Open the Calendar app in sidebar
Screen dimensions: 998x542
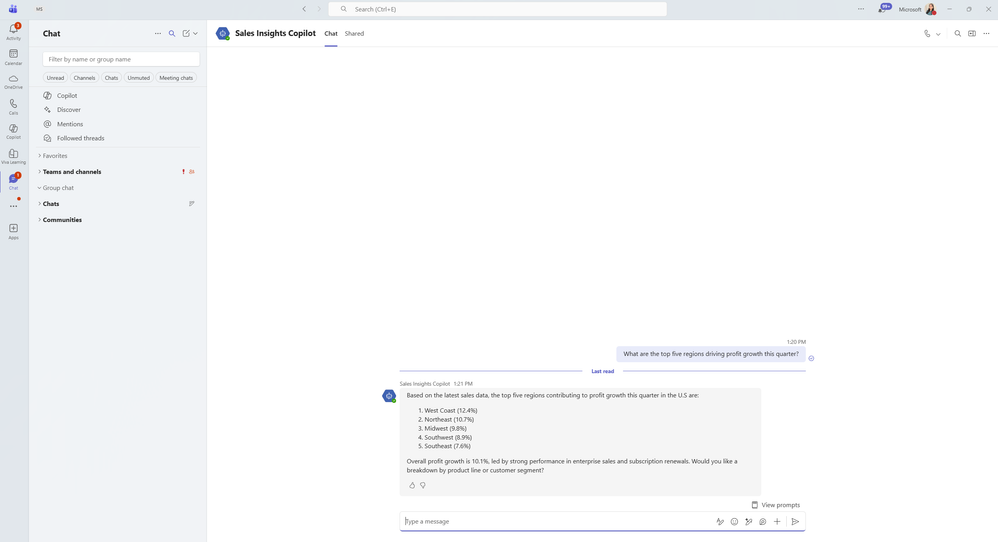(x=13, y=57)
